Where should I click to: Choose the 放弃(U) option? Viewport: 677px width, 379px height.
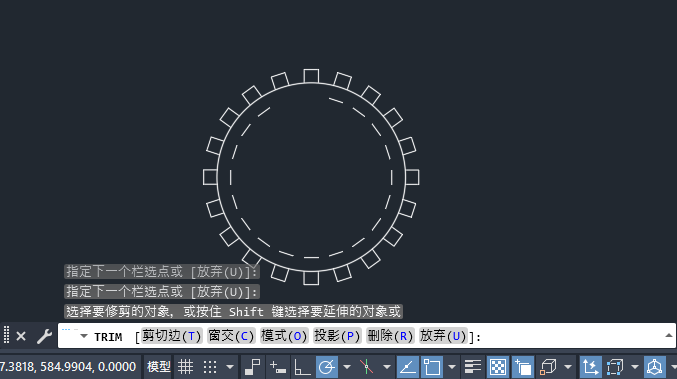(x=443, y=336)
